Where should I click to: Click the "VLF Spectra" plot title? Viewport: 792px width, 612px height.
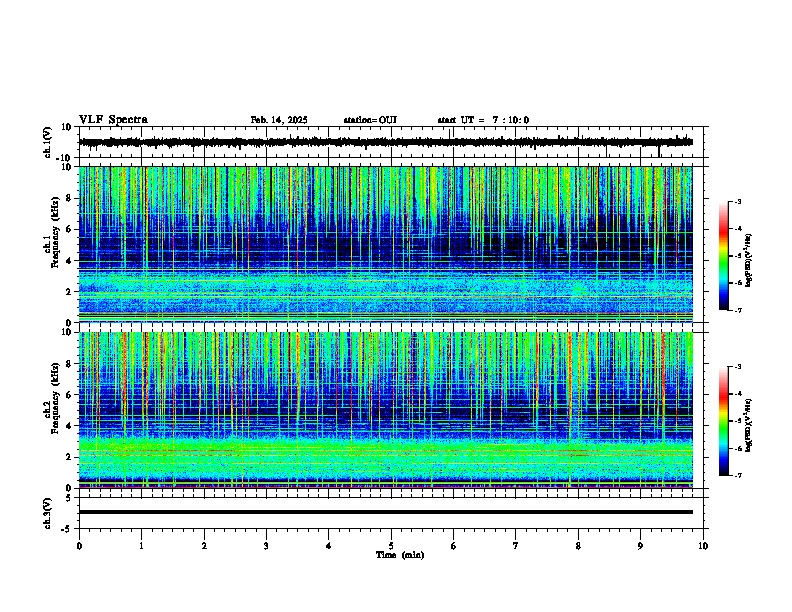(113, 120)
